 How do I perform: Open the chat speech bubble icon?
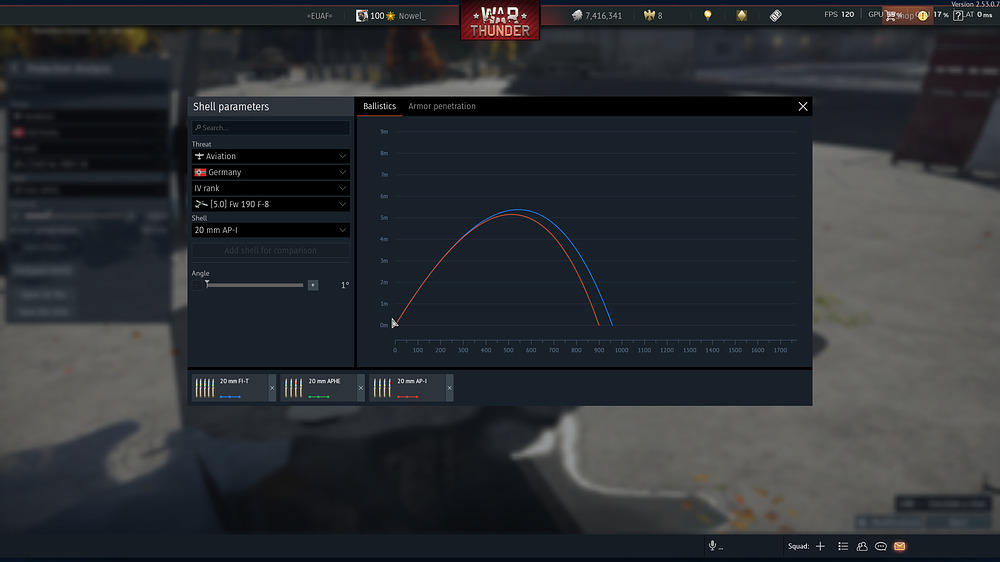(x=881, y=546)
